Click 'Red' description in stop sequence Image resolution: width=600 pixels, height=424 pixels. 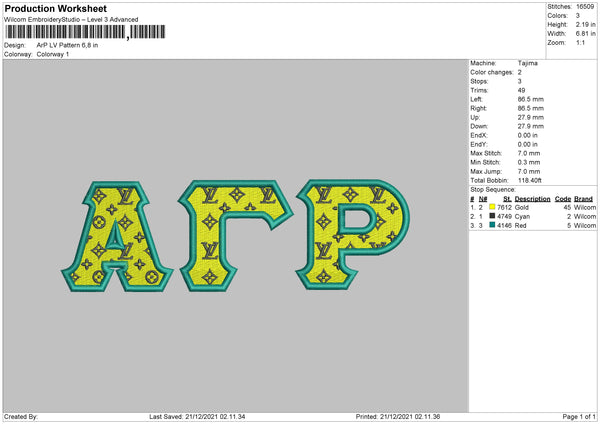tap(520, 226)
